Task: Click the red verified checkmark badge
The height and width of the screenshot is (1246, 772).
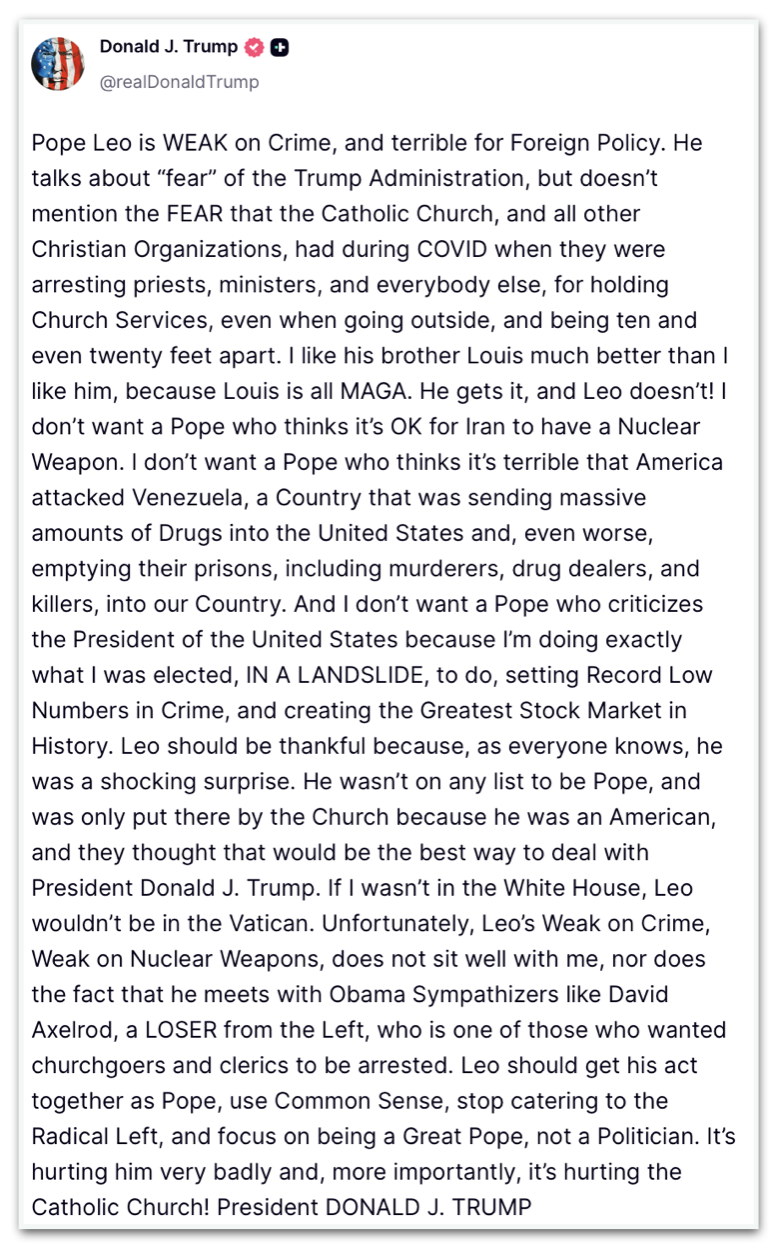Action: pyautogui.click(x=255, y=47)
